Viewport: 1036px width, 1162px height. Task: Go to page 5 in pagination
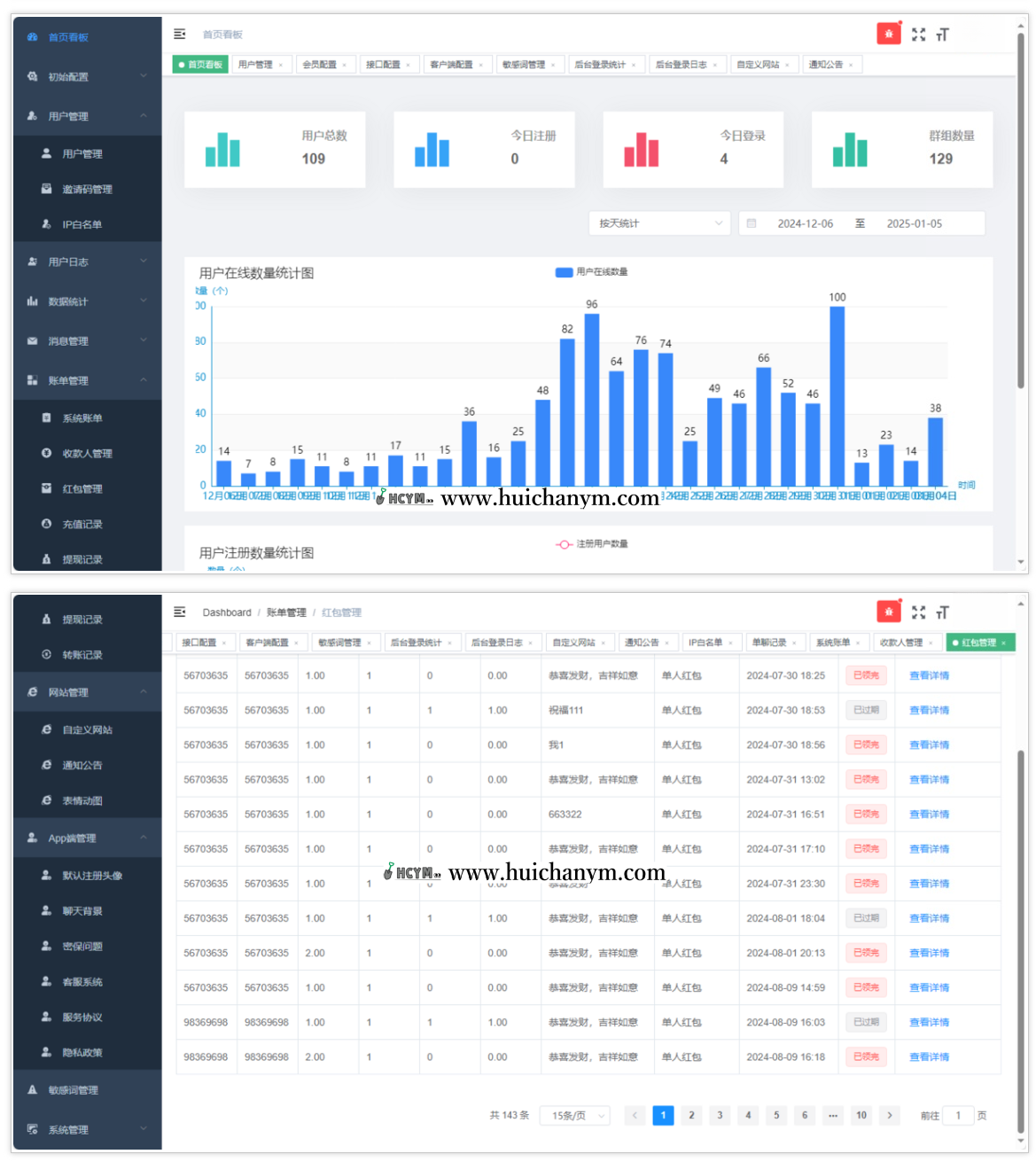pos(776,1115)
